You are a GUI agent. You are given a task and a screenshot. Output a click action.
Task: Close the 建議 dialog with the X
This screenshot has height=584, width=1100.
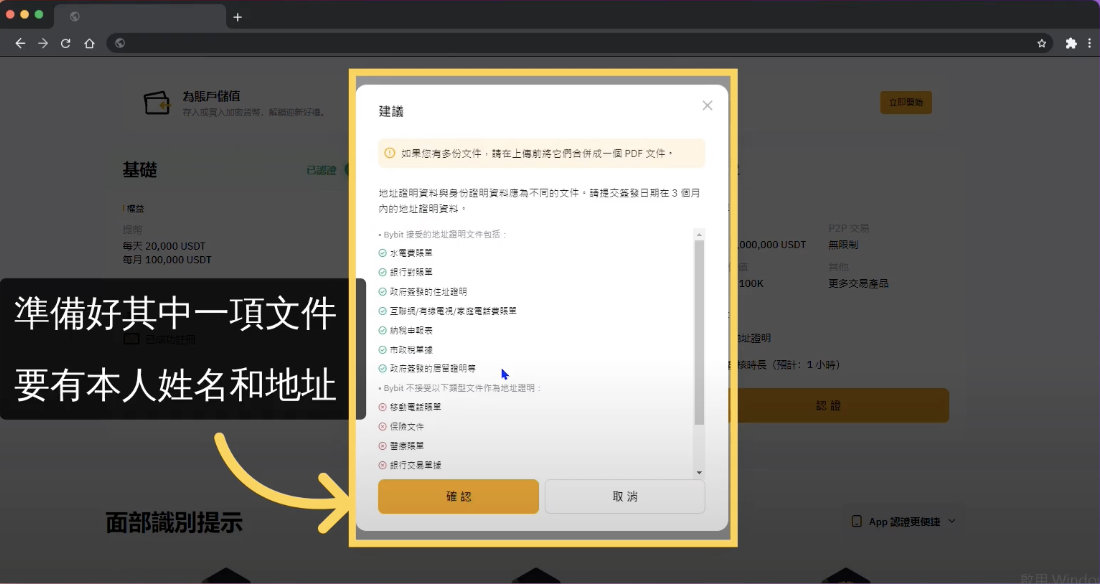click(707, 105)
